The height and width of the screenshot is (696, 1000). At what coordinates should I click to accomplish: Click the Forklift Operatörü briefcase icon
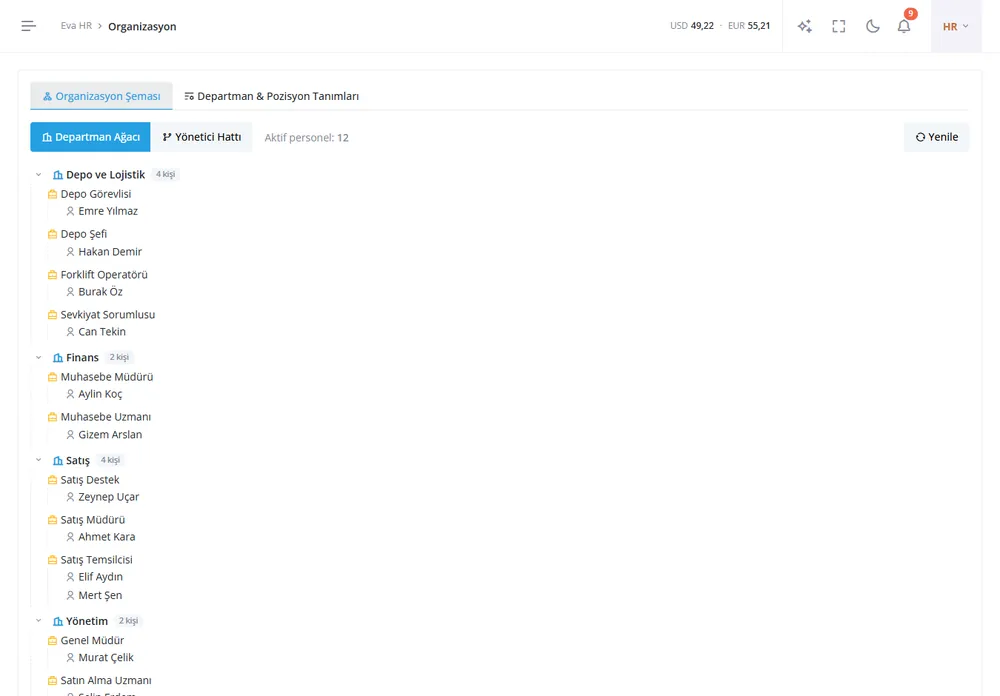52,275
